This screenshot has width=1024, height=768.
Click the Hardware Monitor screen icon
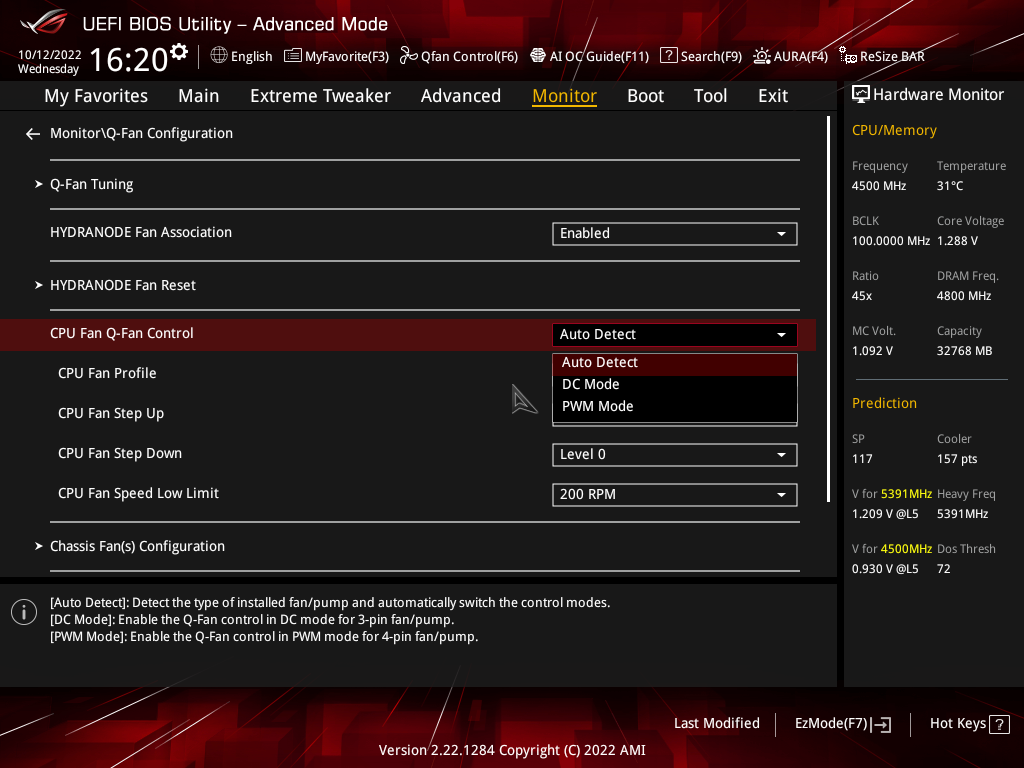pyautogui.click(x=861, y=95)
